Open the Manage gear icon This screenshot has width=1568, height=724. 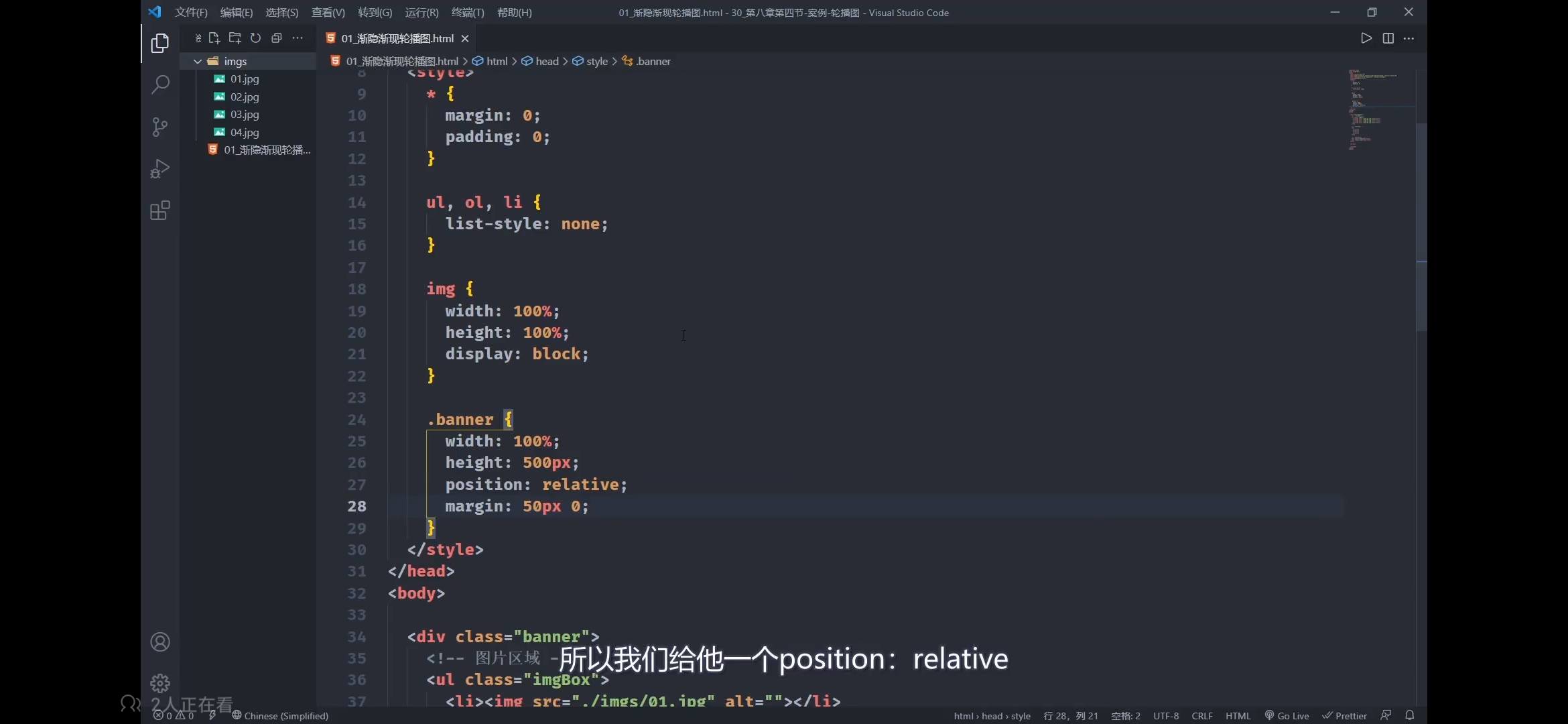(x=159, y=683)
